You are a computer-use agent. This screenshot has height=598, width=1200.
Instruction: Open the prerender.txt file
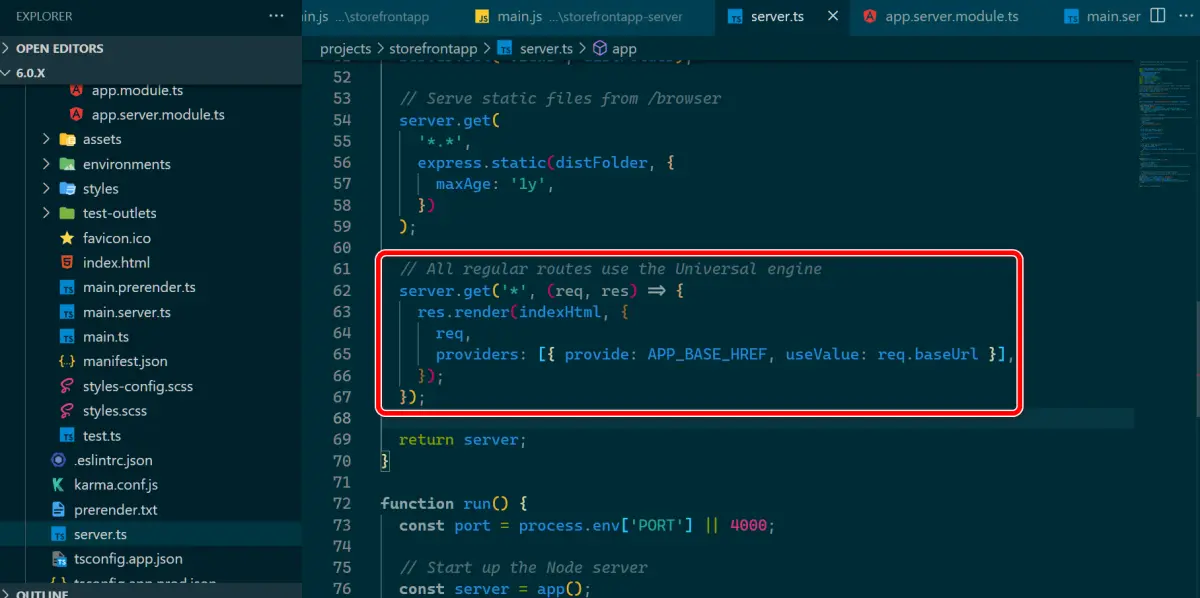coord(116,510)
